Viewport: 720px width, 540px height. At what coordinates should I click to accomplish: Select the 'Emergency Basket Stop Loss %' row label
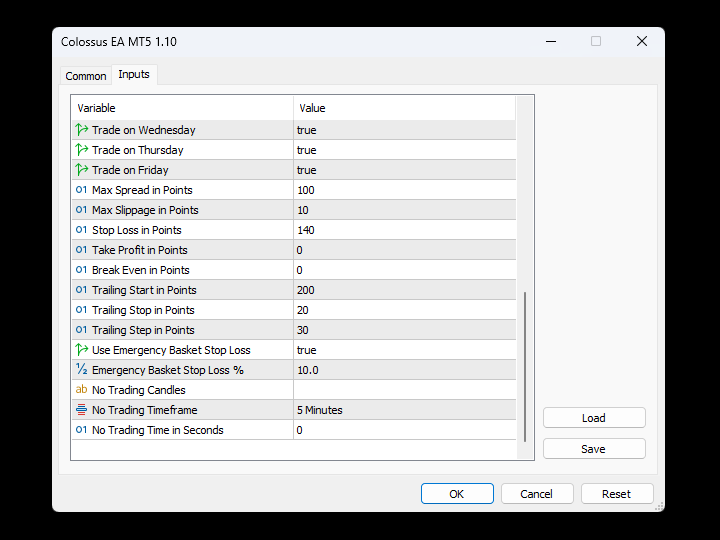(x=168, y=370)
